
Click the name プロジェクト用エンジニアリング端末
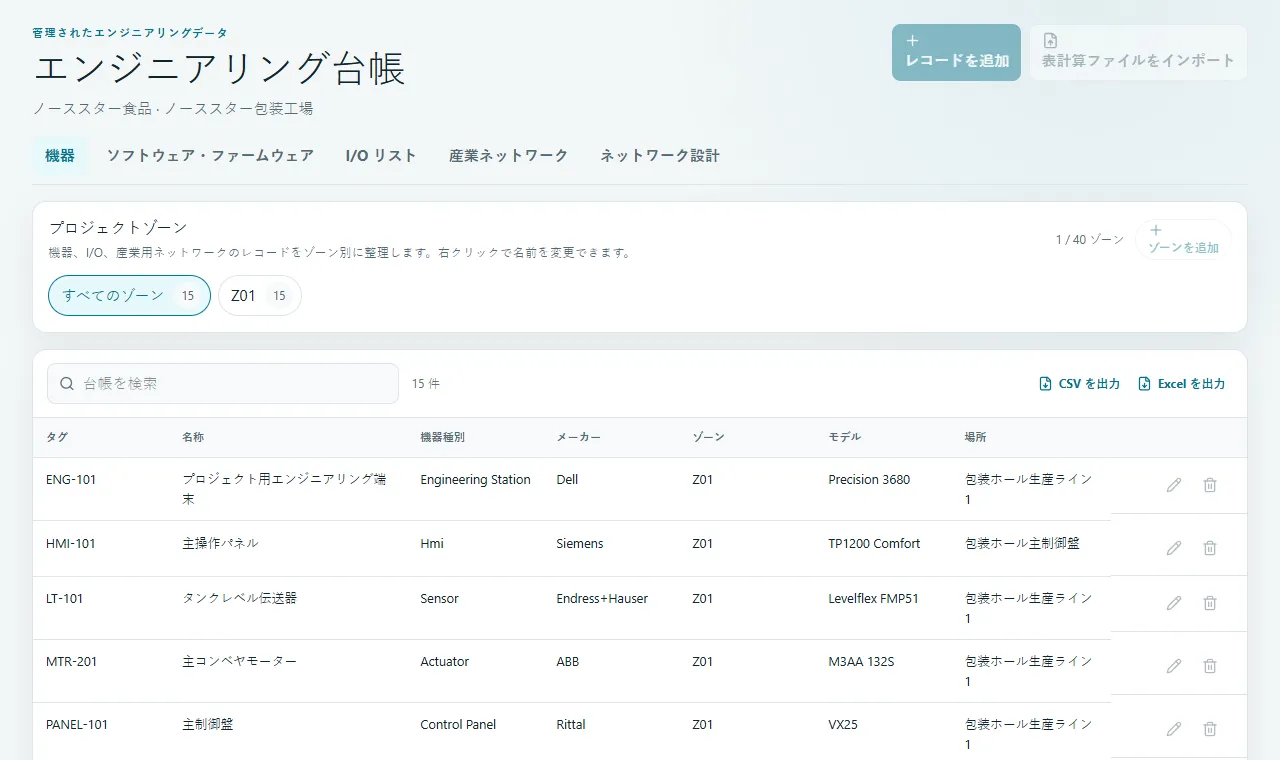(284, 489)
